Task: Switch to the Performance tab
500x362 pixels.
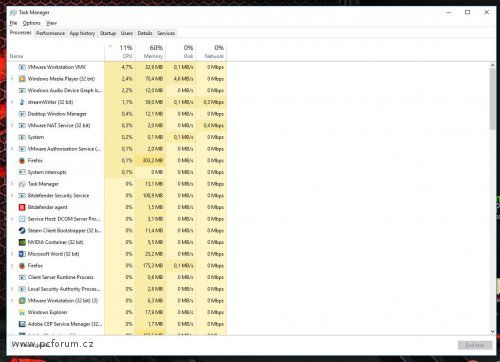Action: 50,33
